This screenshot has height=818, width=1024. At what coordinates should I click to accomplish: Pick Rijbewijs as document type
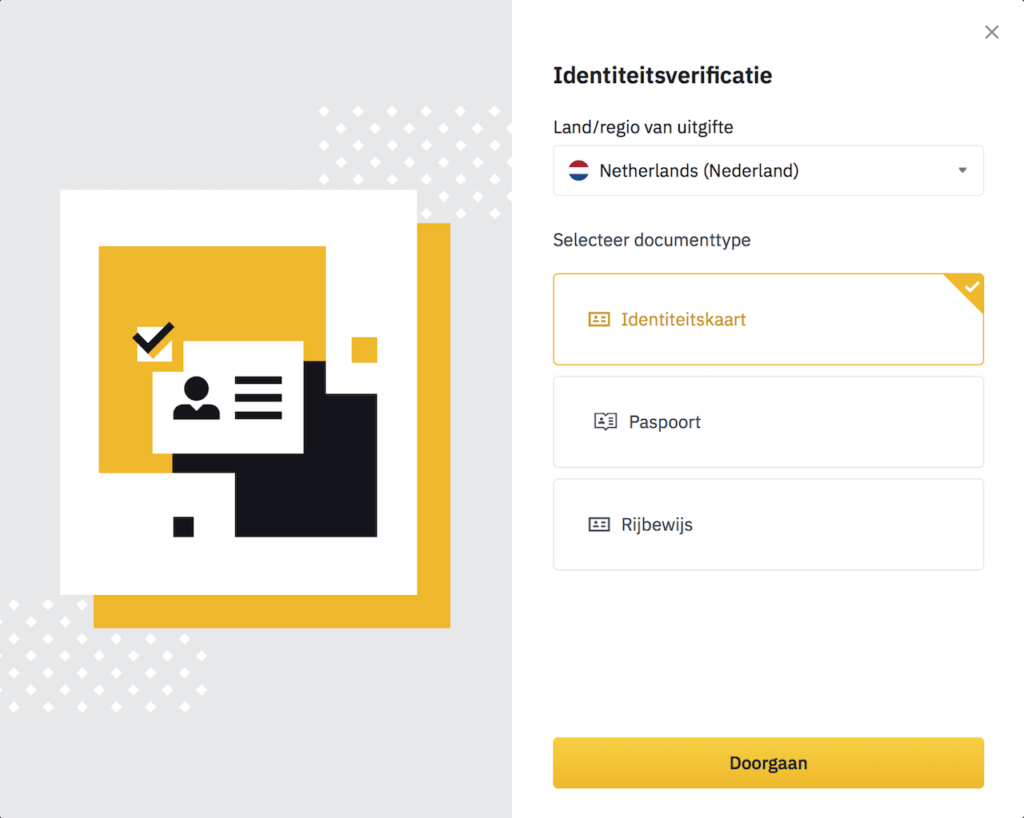pyautogui.click(x=768, y=524)
